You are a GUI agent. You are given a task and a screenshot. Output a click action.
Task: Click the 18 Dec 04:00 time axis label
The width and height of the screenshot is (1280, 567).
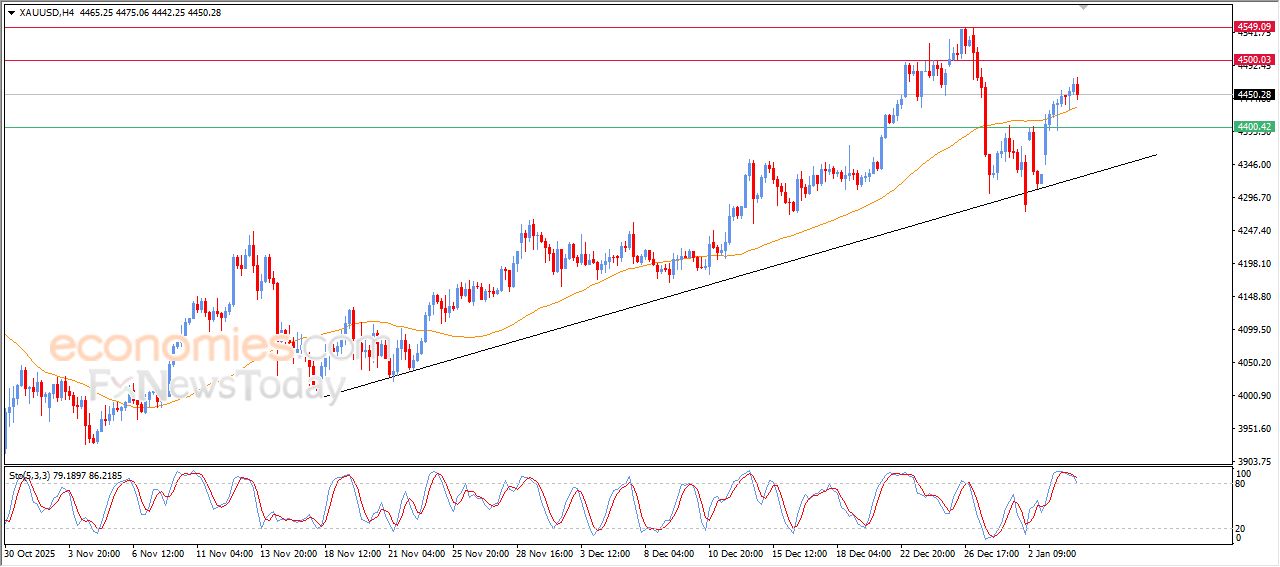click(863, 552)
